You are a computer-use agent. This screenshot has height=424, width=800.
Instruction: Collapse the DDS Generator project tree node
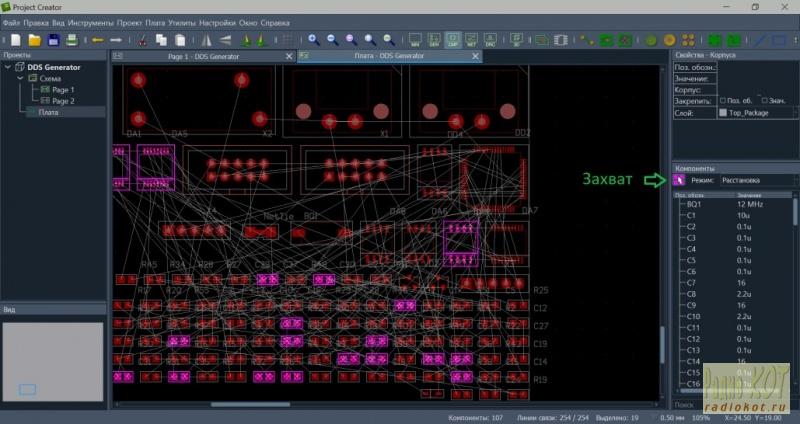8,67
